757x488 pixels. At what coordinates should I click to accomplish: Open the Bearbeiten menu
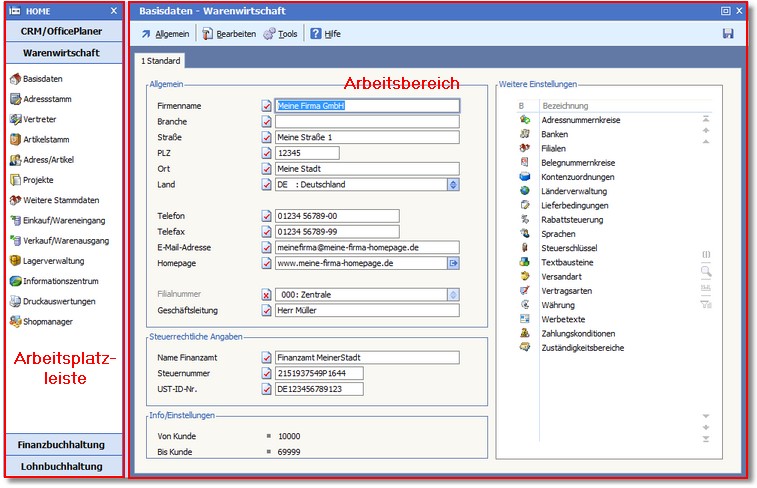click(229, 34)
